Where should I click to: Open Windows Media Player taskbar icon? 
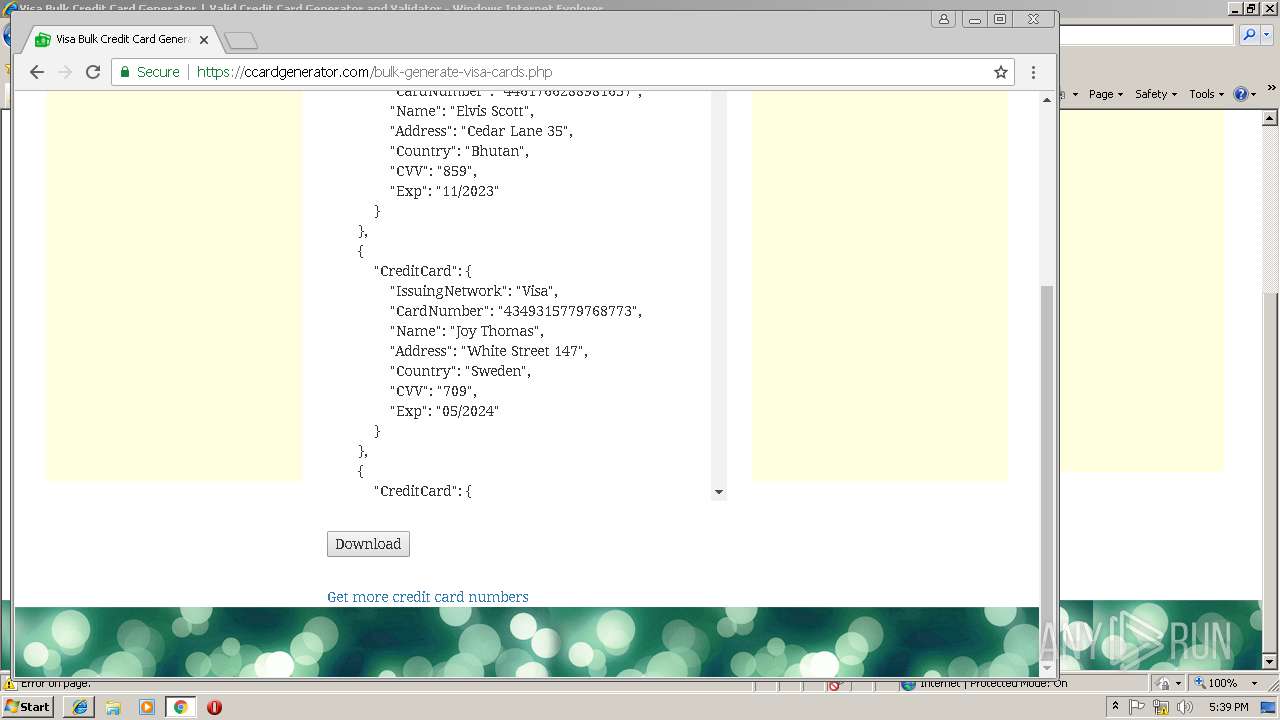[147, 706]
